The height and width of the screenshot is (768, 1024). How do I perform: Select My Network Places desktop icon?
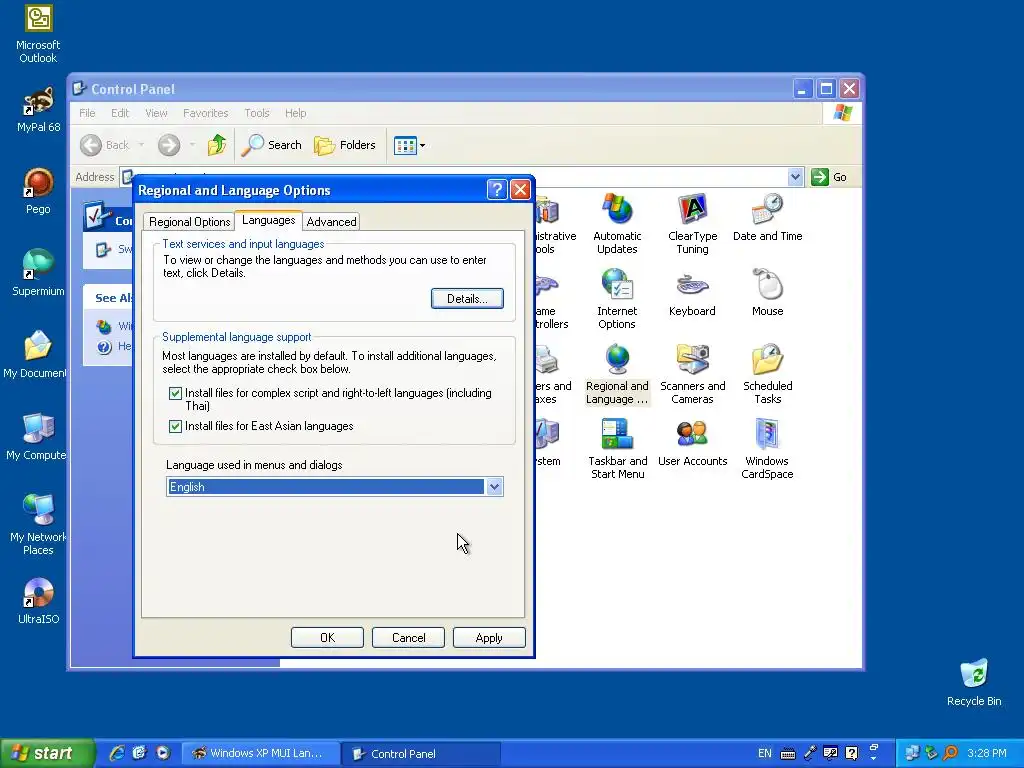click(38, 525)
